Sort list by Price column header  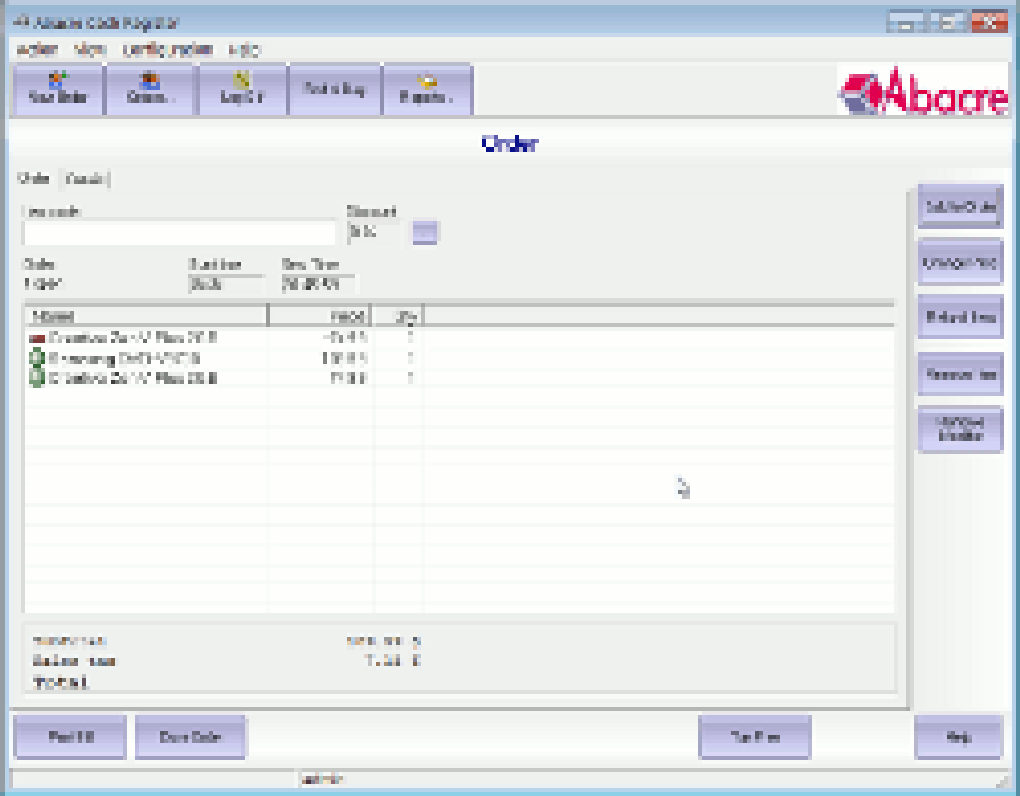319,316
